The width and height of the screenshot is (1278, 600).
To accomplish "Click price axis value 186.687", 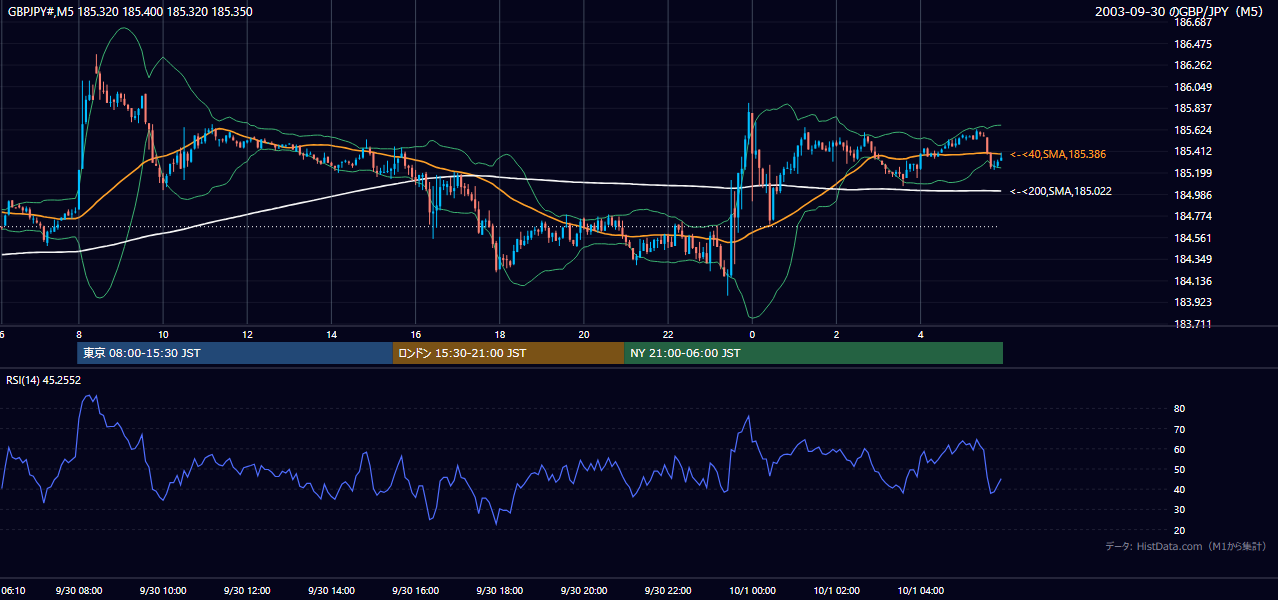I will pos(1195,22).
